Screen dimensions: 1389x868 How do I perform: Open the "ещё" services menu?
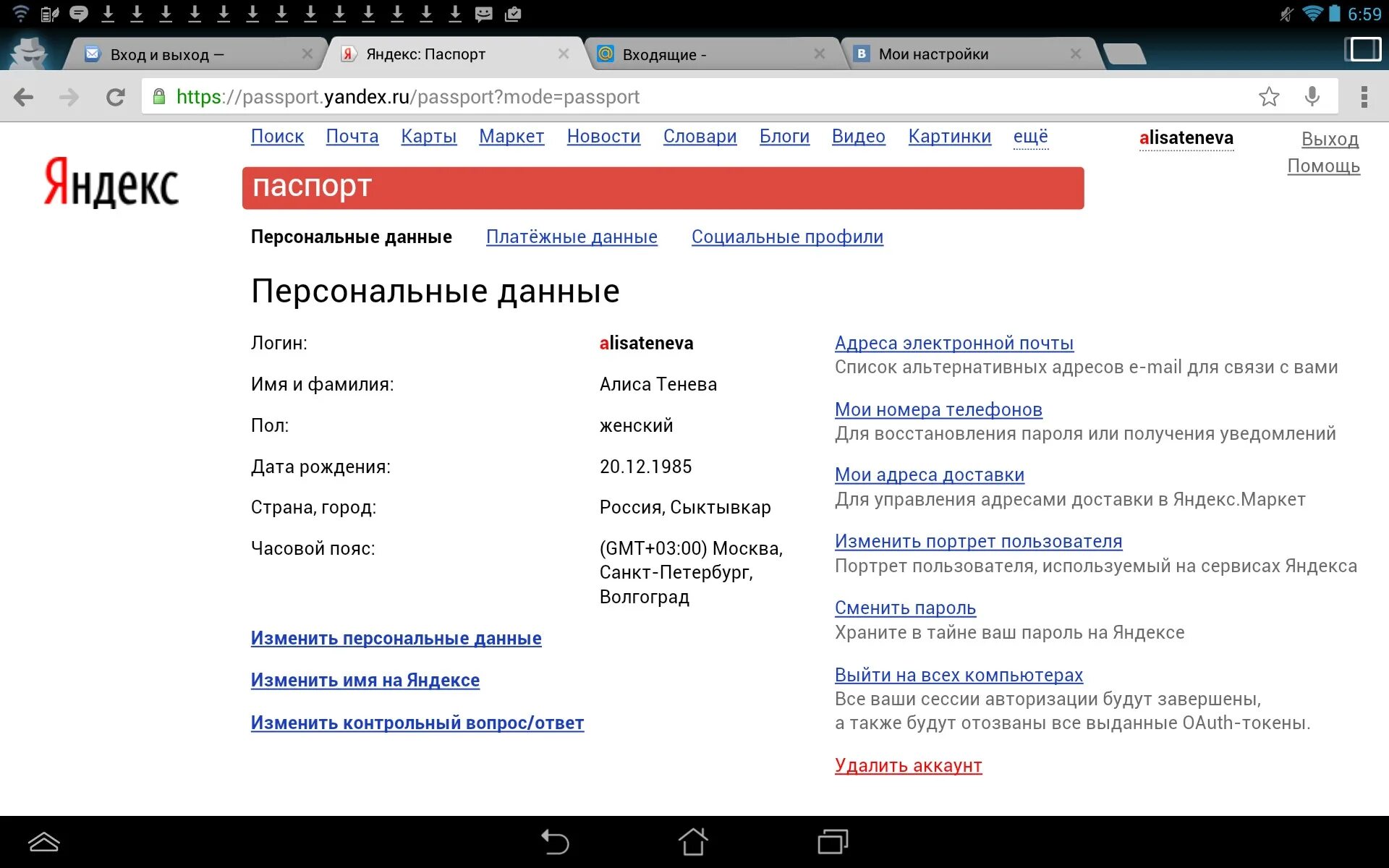pos(1030,137)
